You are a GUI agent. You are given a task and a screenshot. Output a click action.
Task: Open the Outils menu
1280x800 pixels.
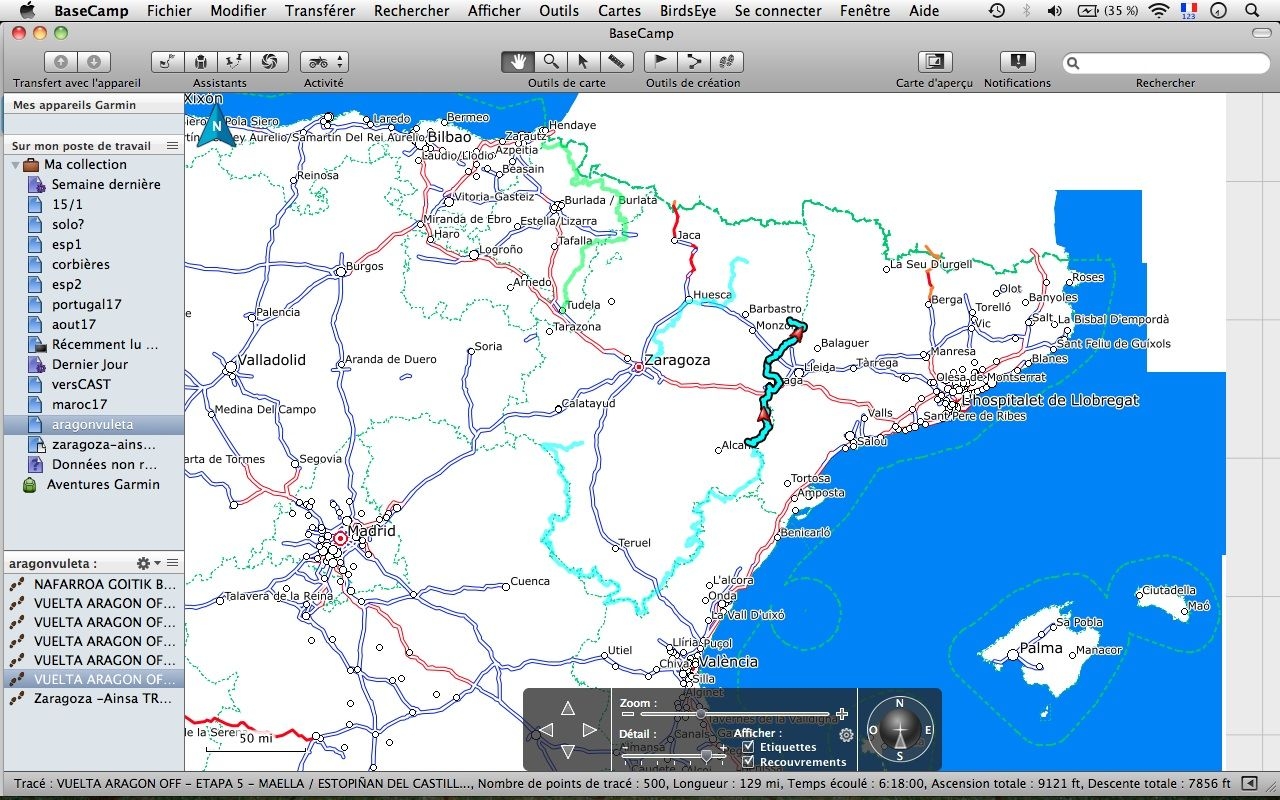click(x=559, y=11)
